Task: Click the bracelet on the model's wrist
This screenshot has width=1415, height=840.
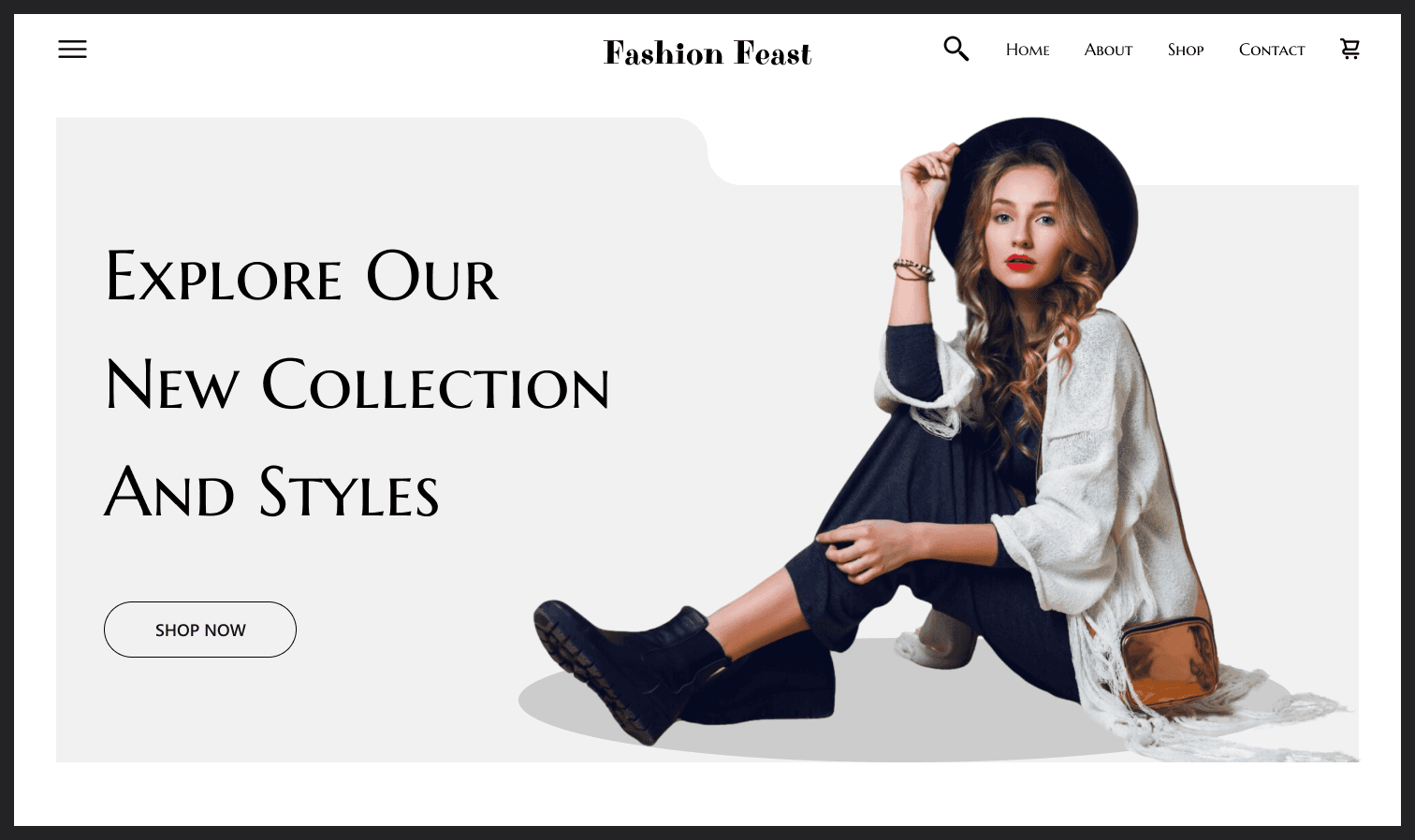Action: [x=913, y=269]
